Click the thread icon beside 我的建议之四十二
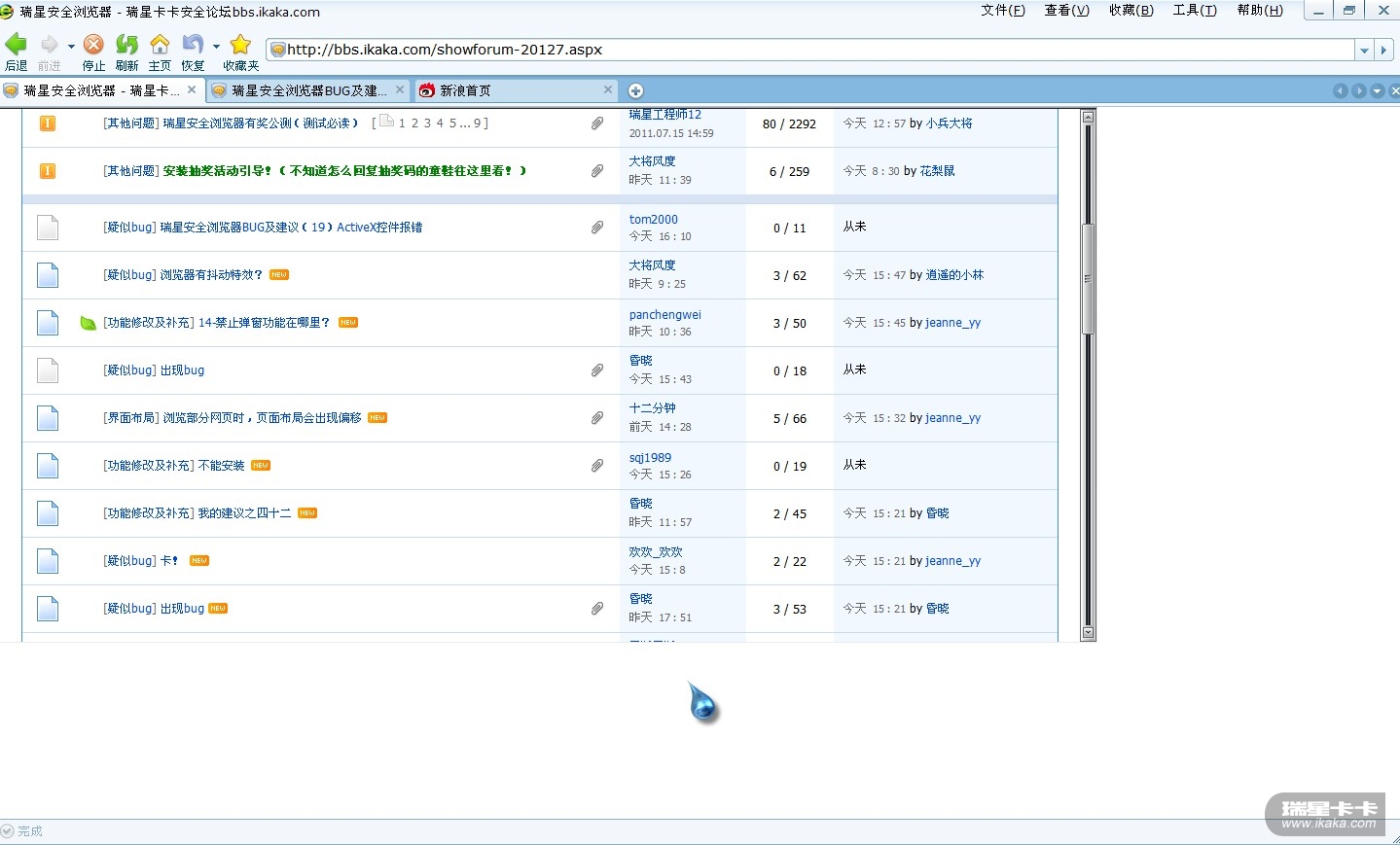 [48, 513]
